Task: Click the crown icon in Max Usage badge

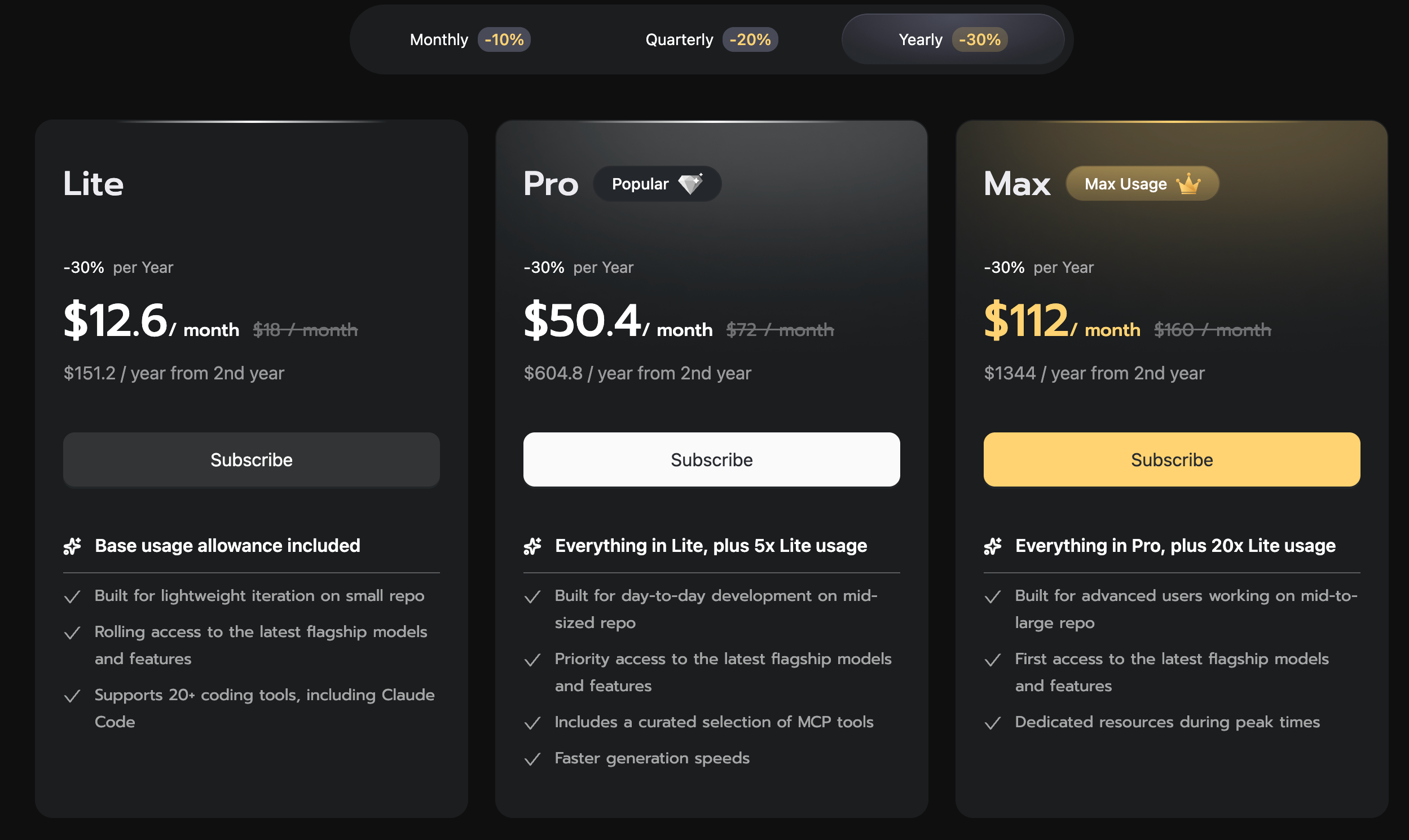Action: click(x=1188, y=183)
